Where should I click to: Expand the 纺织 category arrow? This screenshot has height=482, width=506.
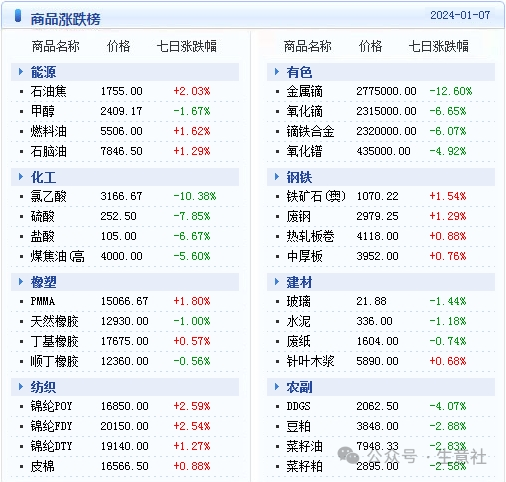[x=21, y=387]
